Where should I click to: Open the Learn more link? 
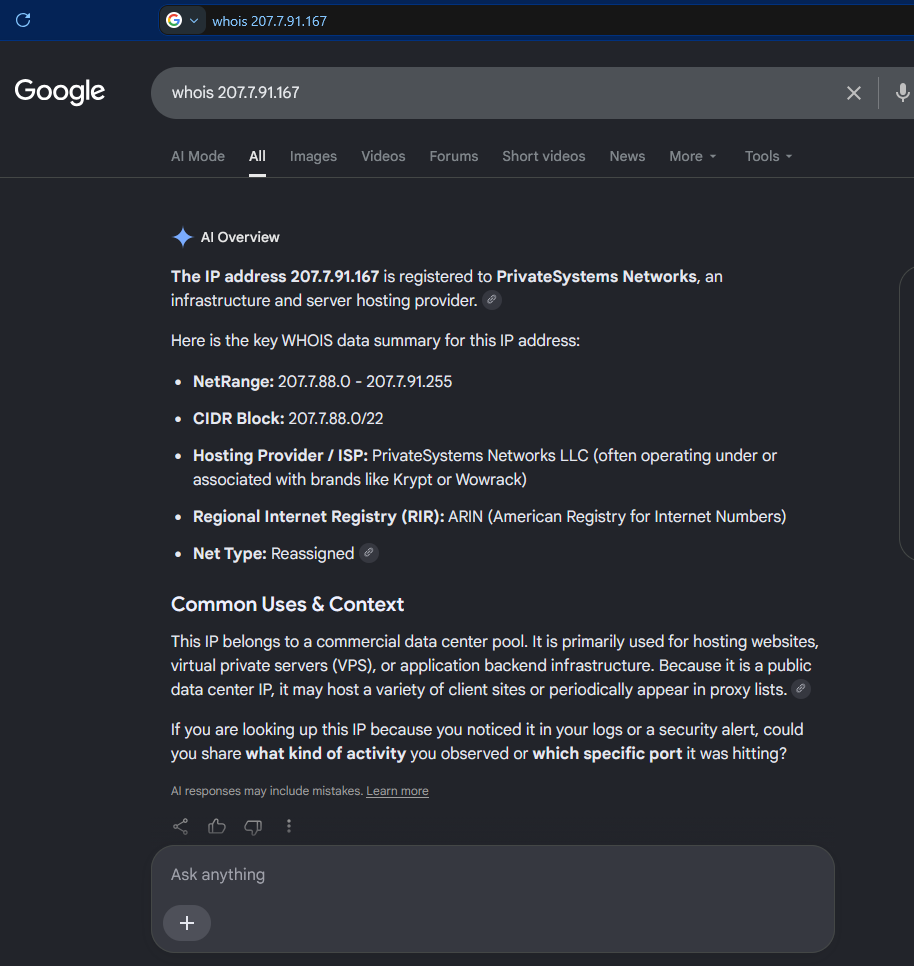click(x=397, y=791)
